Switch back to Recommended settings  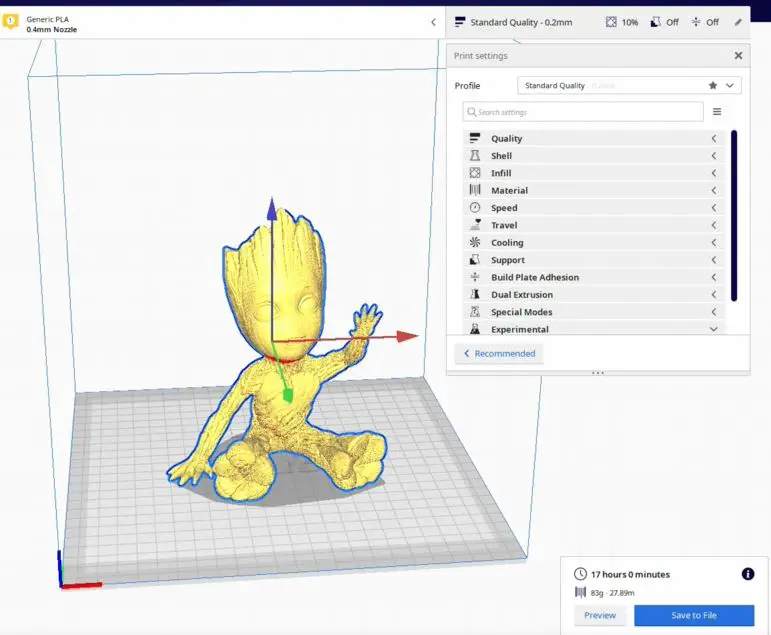point(499,353)
